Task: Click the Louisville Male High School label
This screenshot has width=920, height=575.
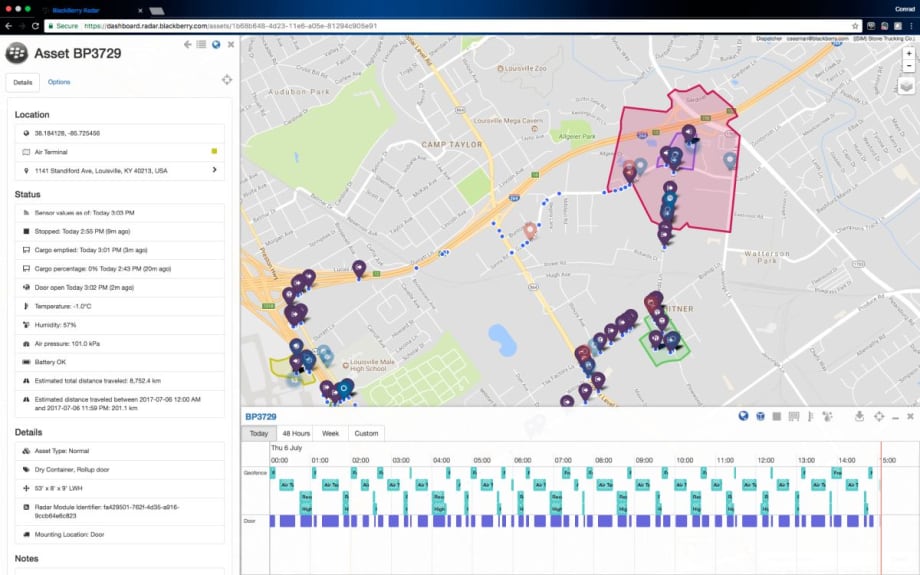Action: coord(372,366)
